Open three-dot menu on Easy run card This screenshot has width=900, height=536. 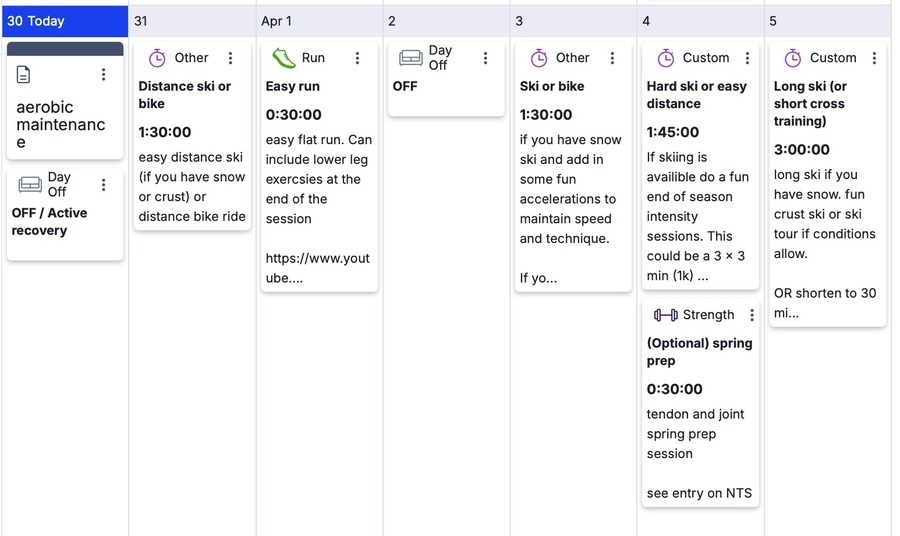(x=357, y=58)
